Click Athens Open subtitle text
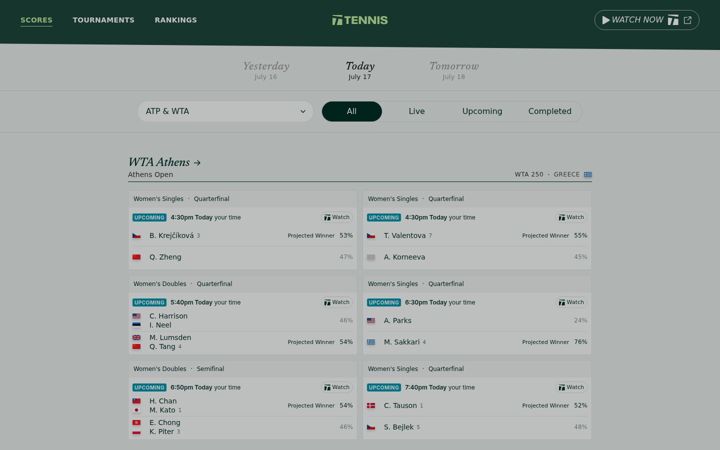The height and width of the screenshot is (450, 720). pos(151,174)
